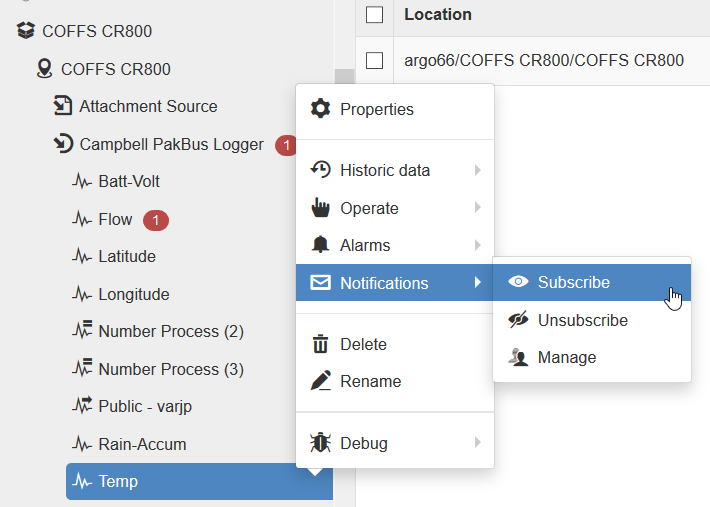The height and width of the screenshot is (507, 710).
Task: Open the Notifications menu entry
Action: (395, 282)
